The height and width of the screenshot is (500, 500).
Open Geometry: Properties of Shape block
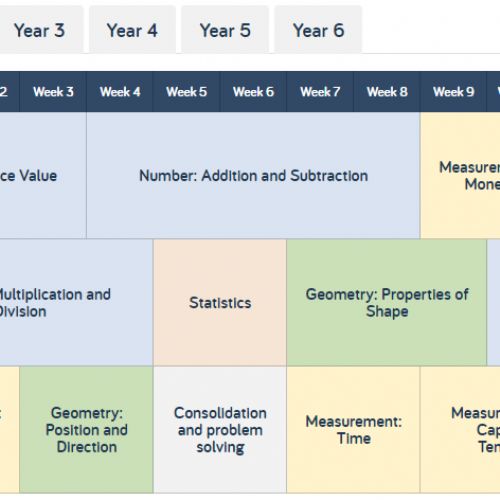[x=387, y=303]
